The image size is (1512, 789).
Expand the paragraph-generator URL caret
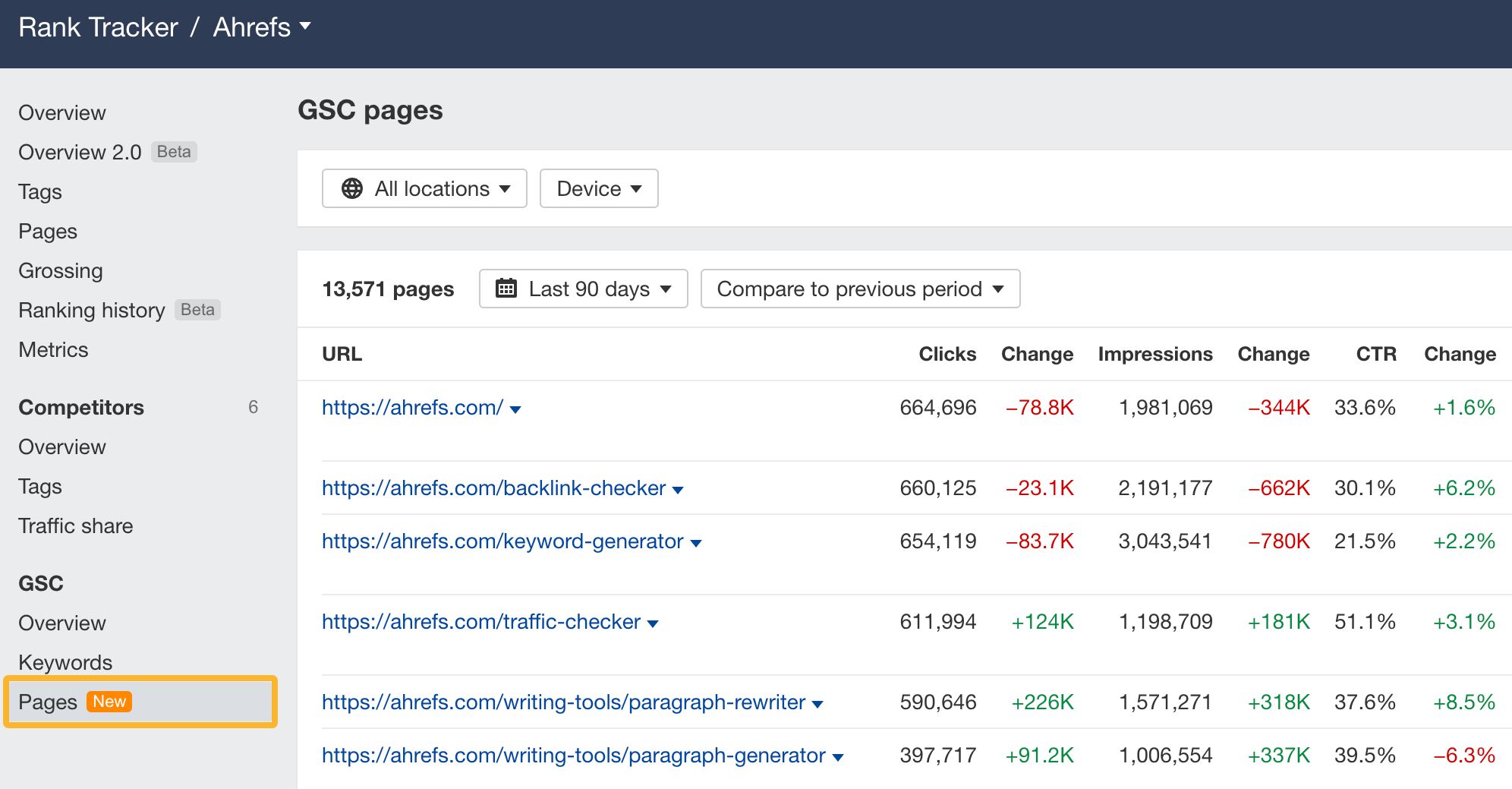pos(838,757)
